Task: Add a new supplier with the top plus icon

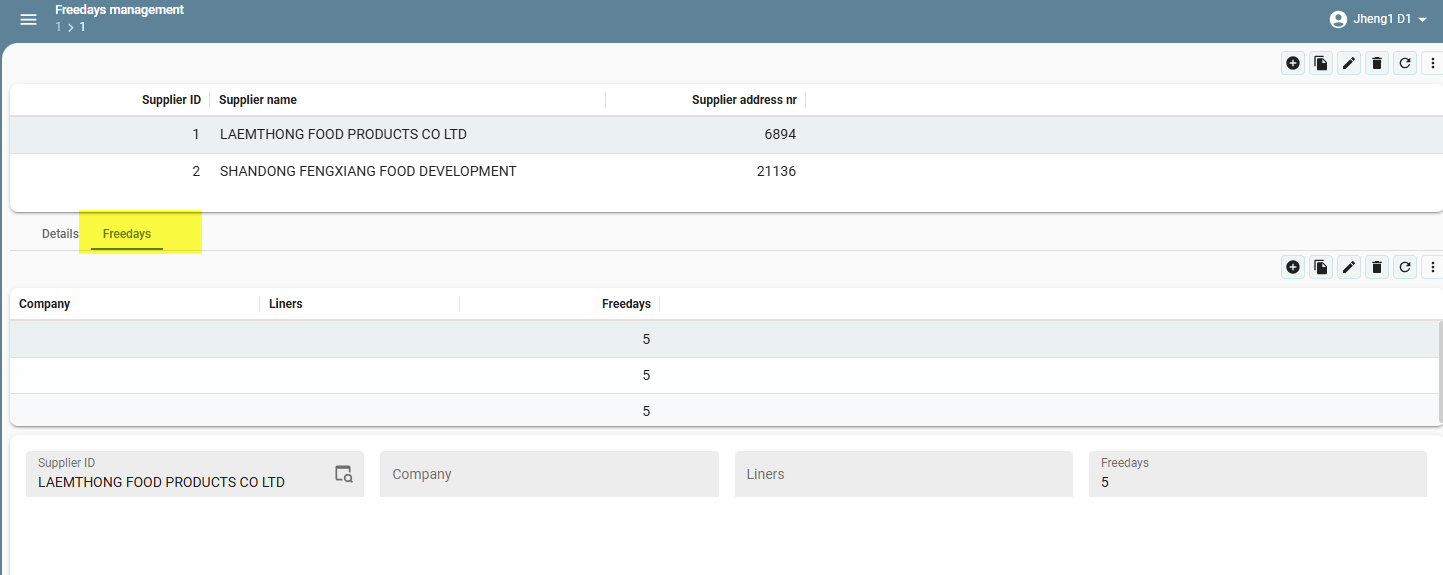Action: 1293,63
